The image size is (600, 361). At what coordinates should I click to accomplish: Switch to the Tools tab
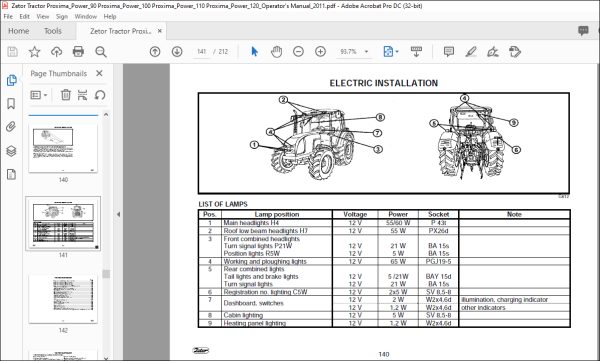(x=53, y=31)
